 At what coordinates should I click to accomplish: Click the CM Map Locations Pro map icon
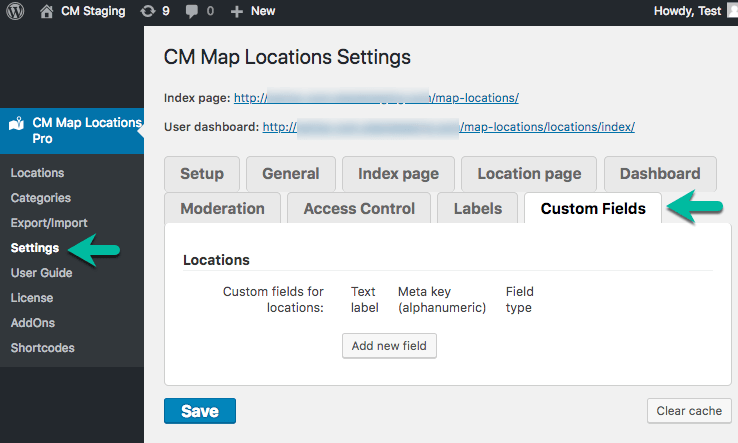(x=17, y=125)
